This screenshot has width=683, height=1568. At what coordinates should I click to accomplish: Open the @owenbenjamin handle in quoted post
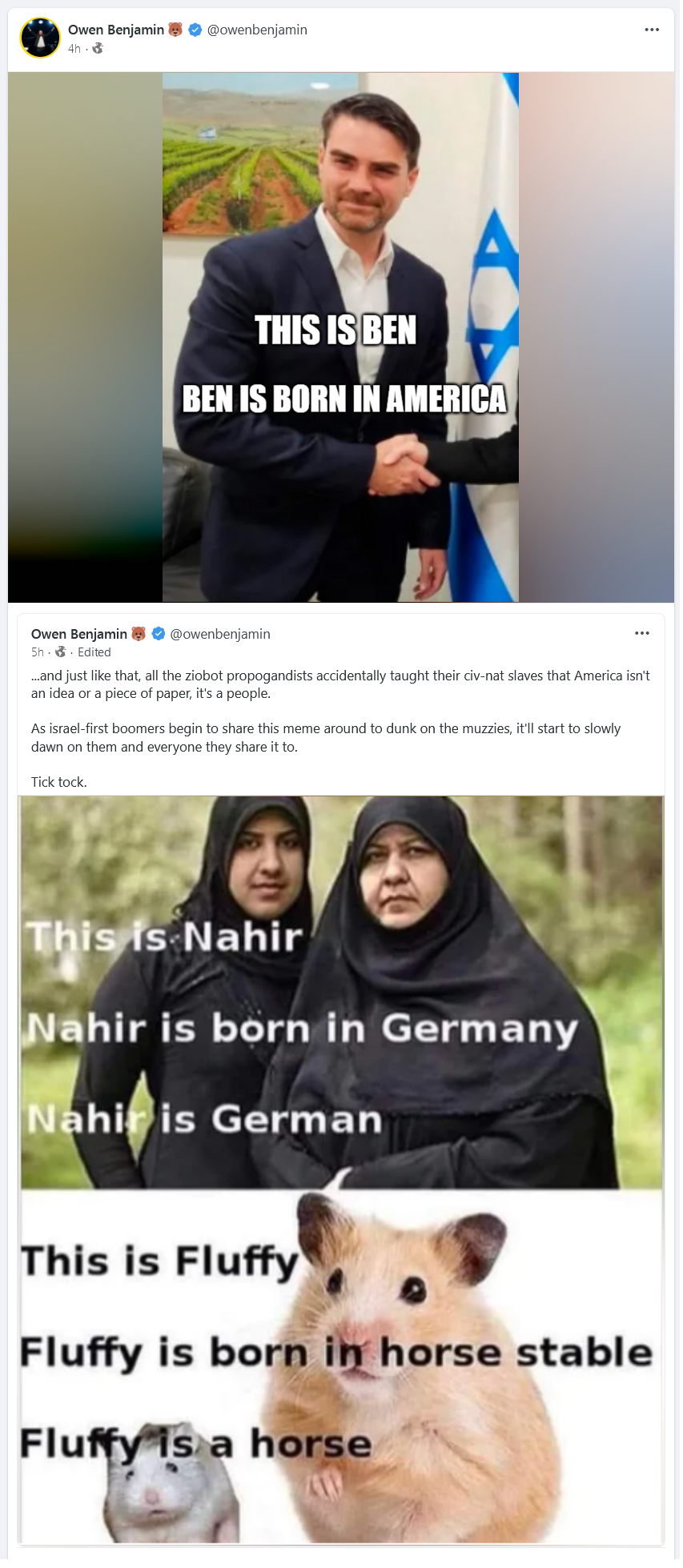click(x=220, y=634)
